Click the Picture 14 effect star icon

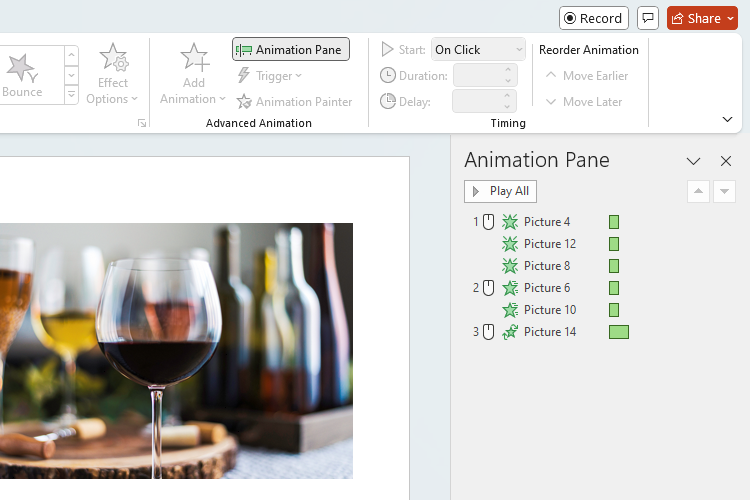pyautogui.click(x=510, y=332)
